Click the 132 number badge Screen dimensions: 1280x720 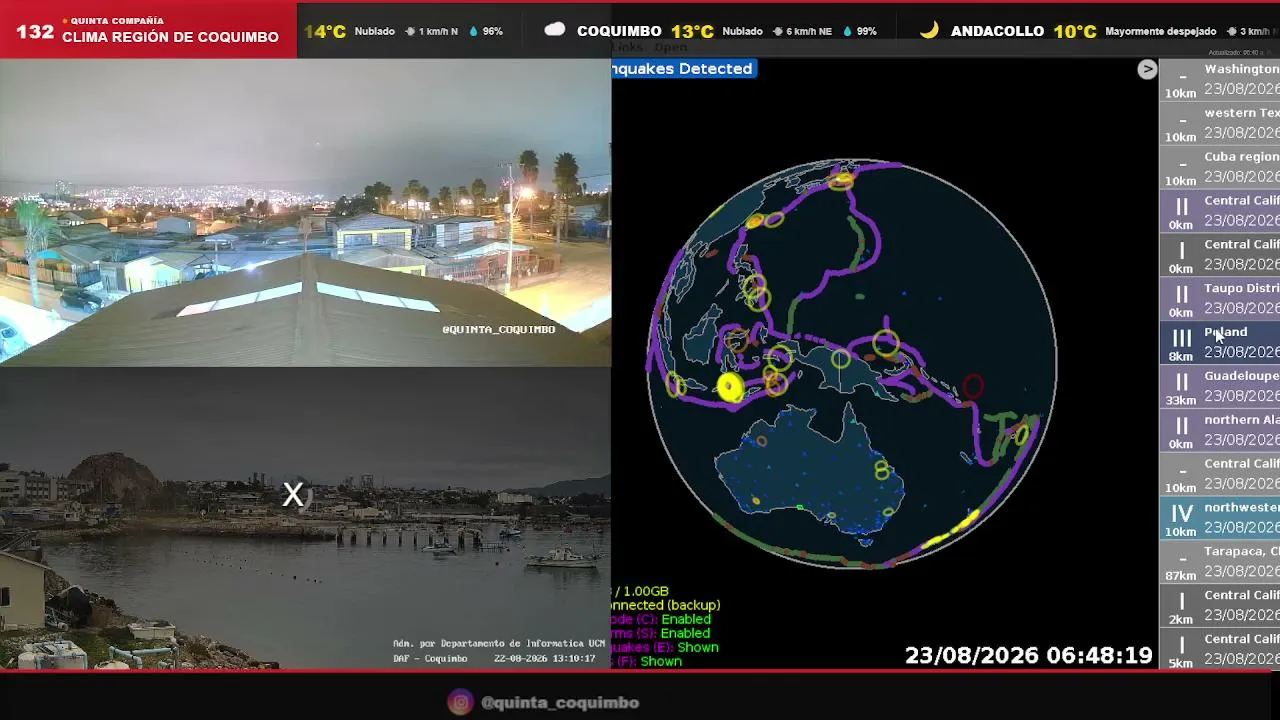35,32
